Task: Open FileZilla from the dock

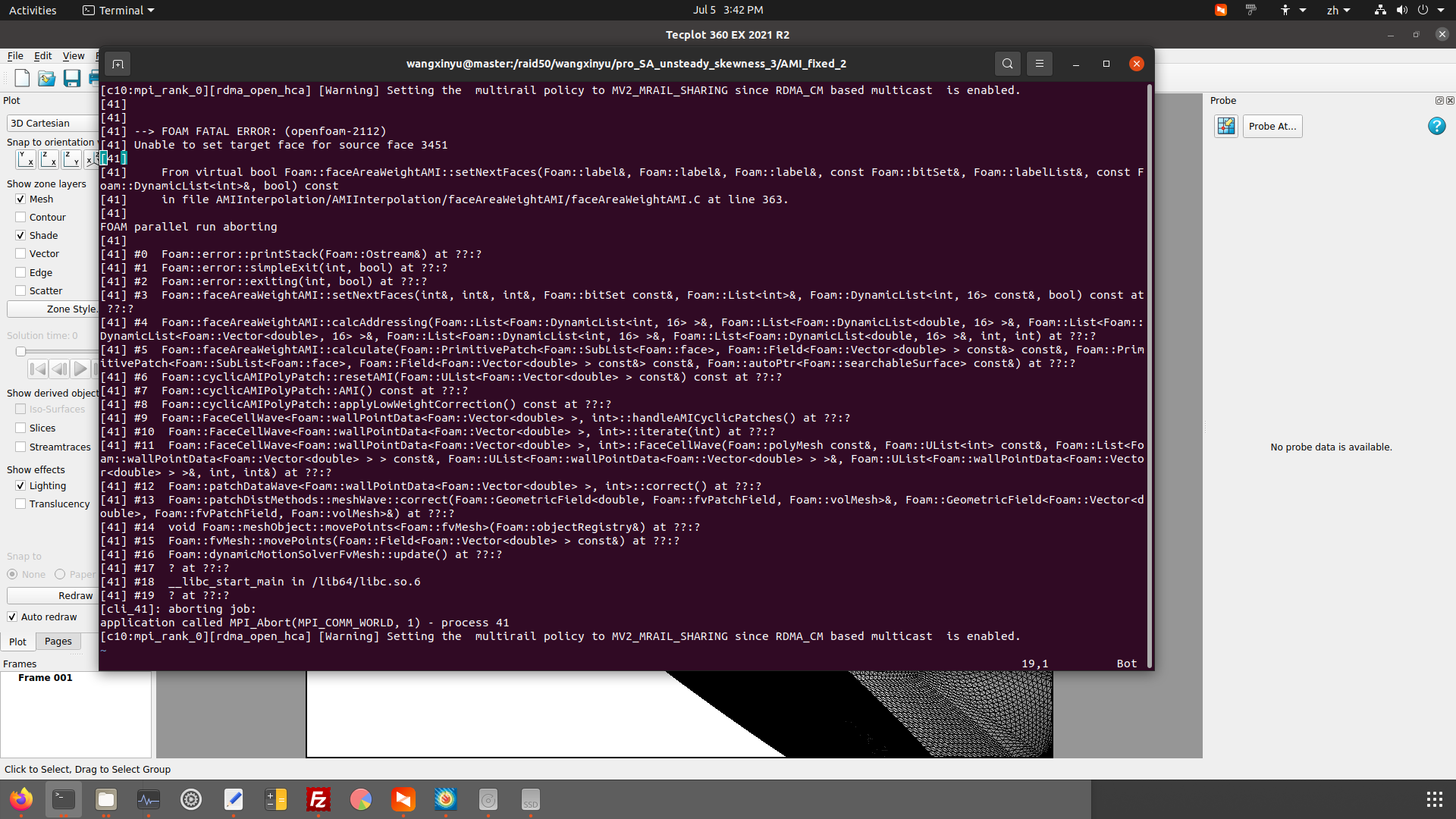Action: (318, 799)
